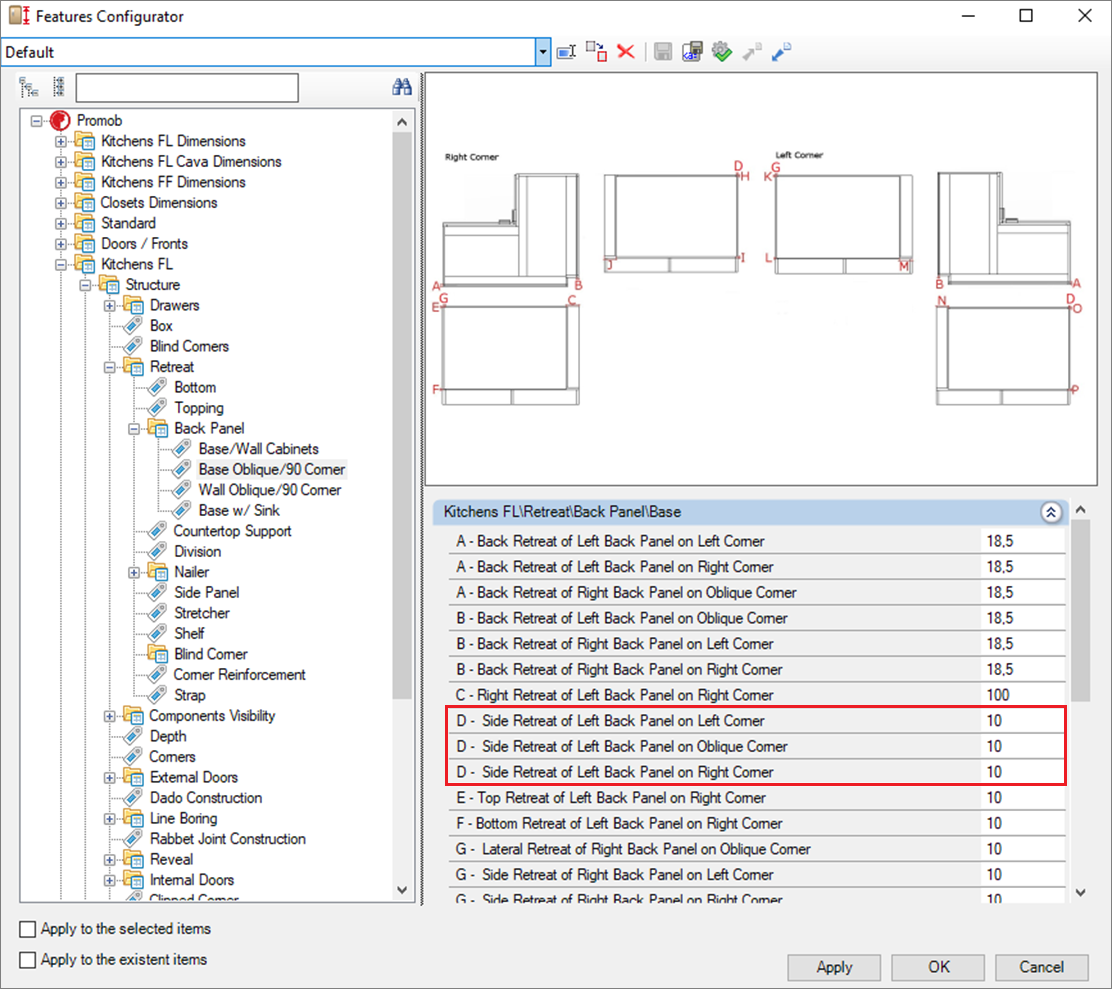Click the gear with green check icon
The height and width of the screenshot is (989, 1112).
click(x=722, y=52)
